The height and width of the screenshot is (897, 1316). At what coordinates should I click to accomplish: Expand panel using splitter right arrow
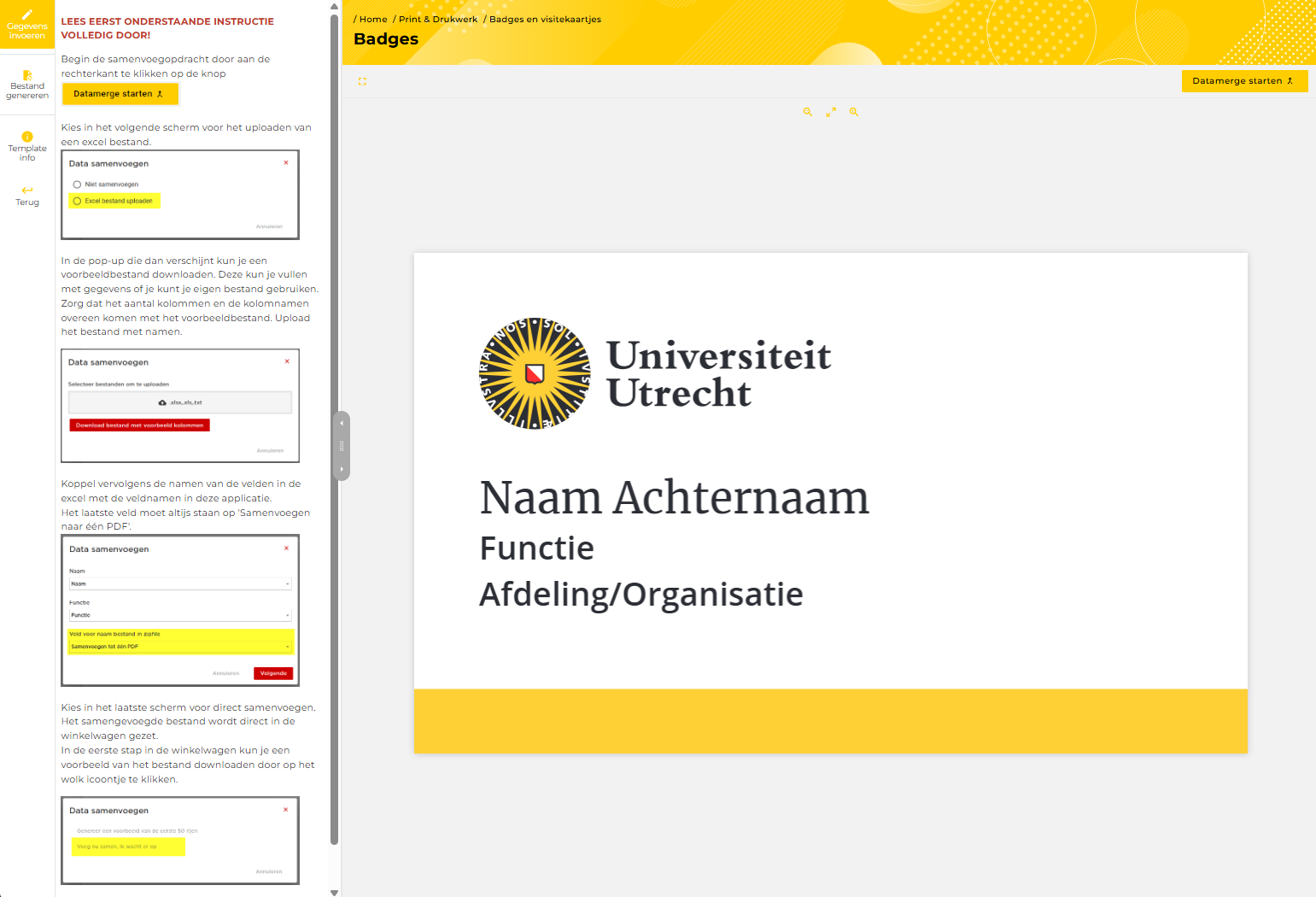[342, 469]
